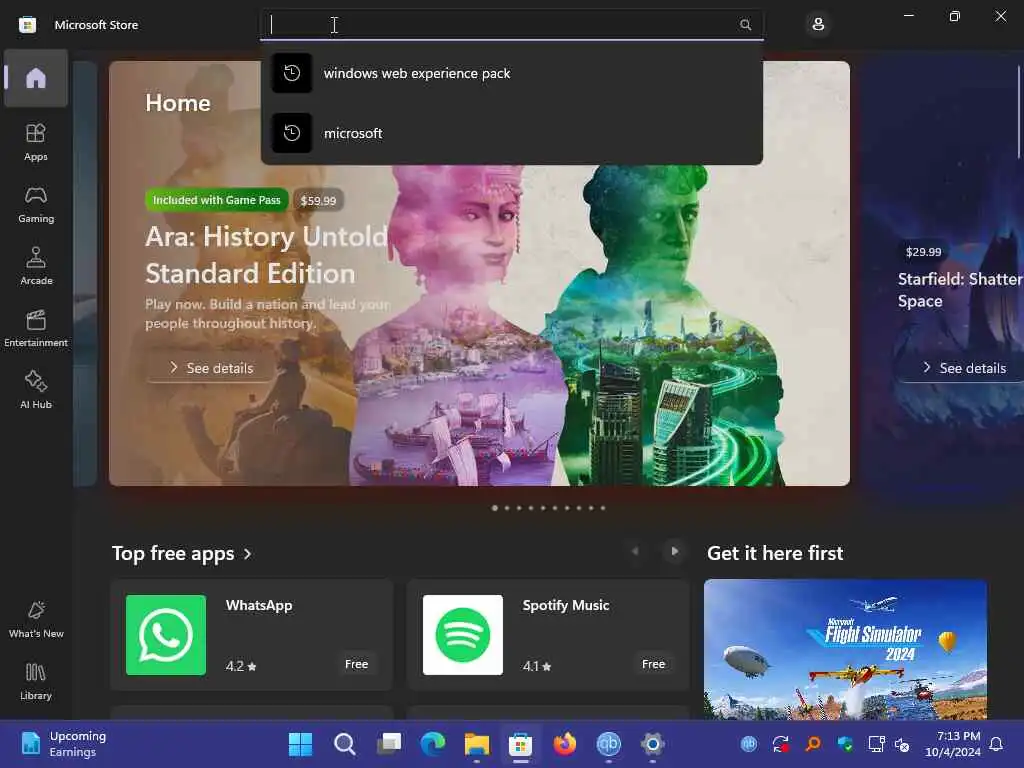This screenshot has width=1024, height=768.
Task: Open the Apps section in sidebar
Action: [x=36, y=142]
